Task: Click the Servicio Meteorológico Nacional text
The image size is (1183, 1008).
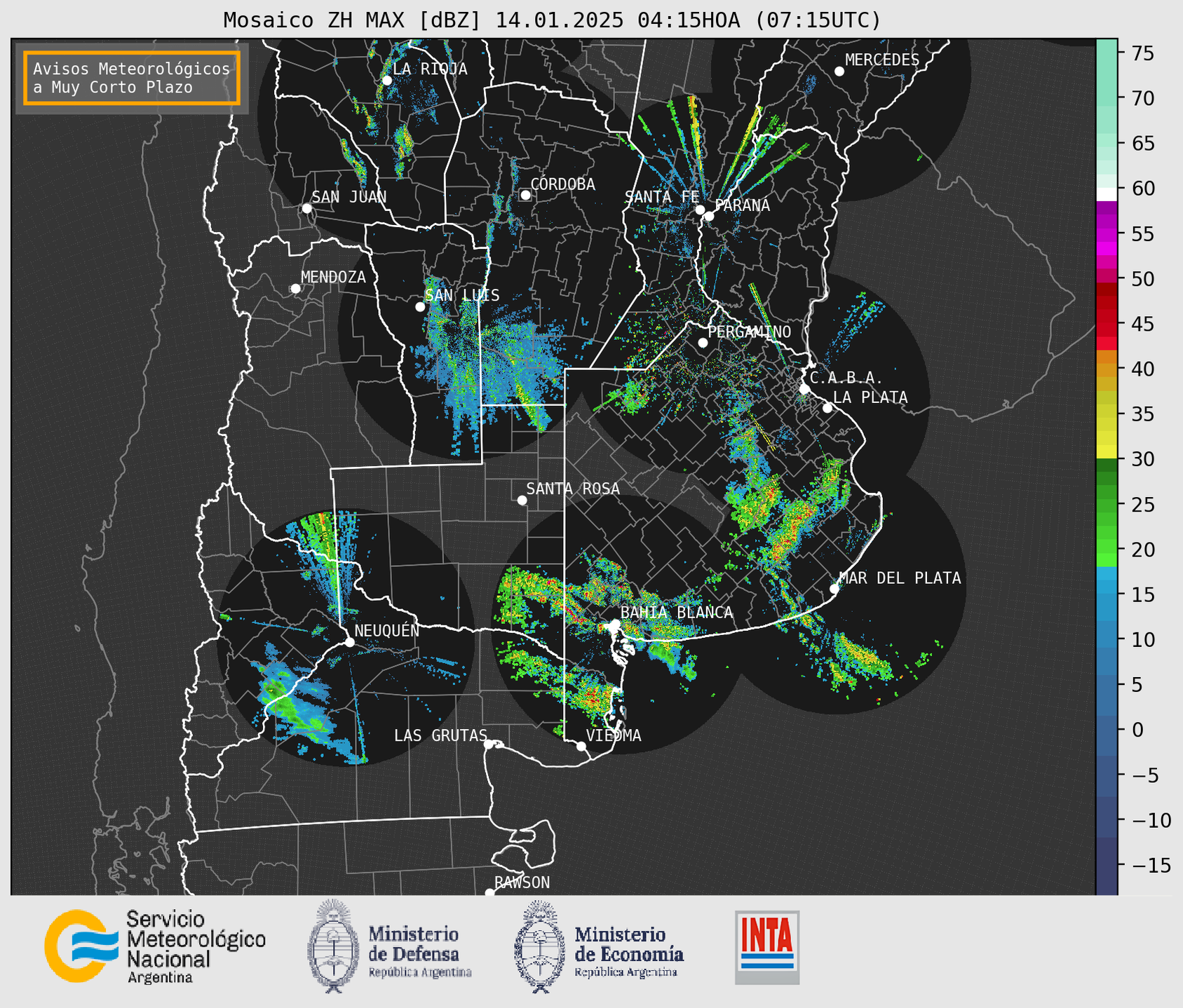Action: point(196,947)
